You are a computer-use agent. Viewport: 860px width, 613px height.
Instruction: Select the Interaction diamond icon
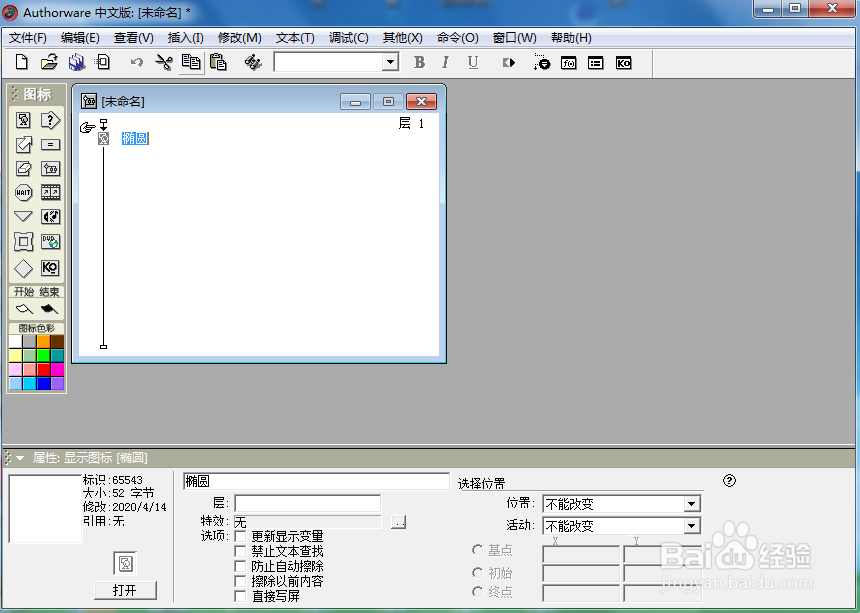pos(24,269)
